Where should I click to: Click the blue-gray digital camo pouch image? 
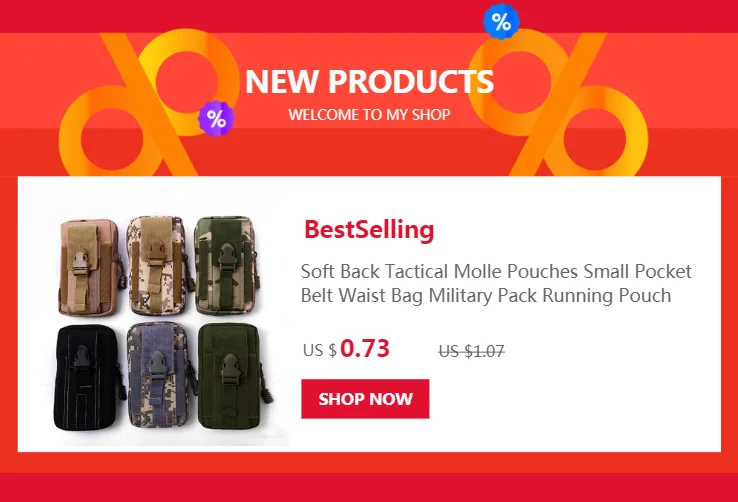(160, 377)
